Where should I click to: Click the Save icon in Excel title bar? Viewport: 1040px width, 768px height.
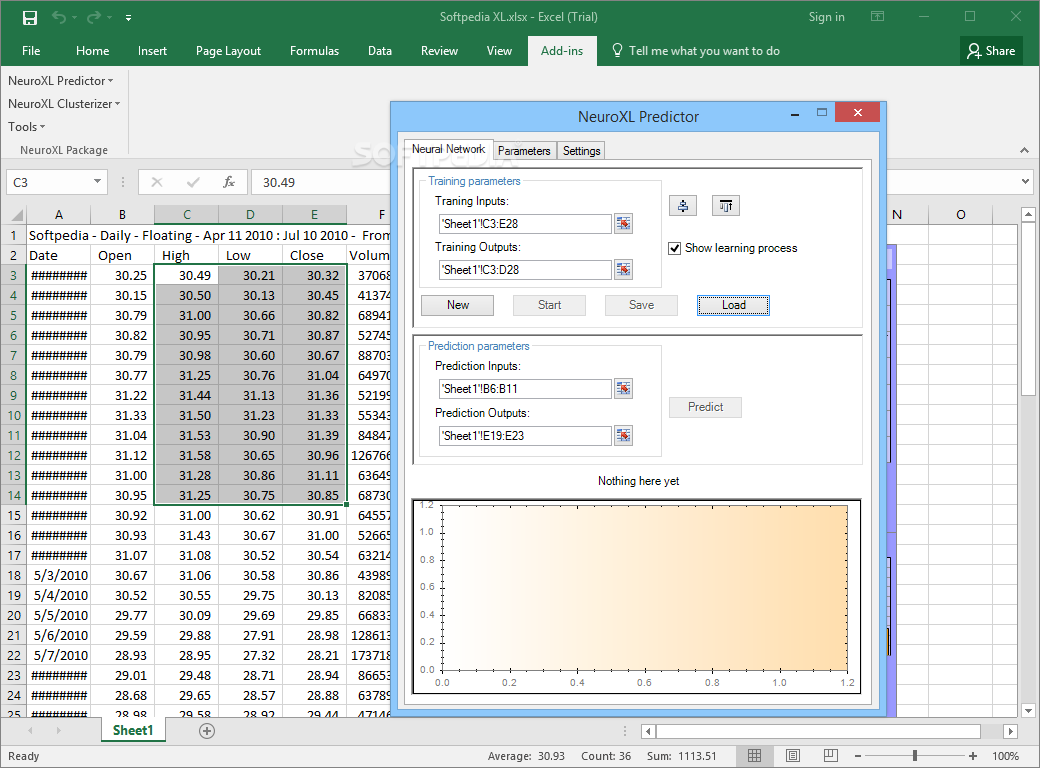[x=29, y=18]
